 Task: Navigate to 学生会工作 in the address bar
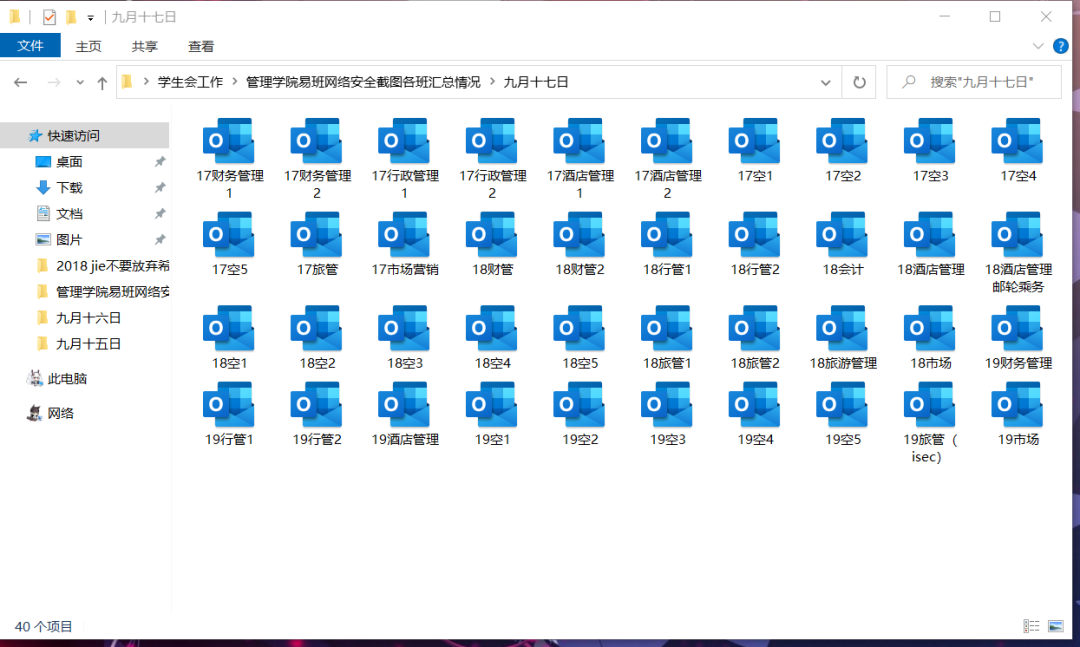tap(191, 82)
